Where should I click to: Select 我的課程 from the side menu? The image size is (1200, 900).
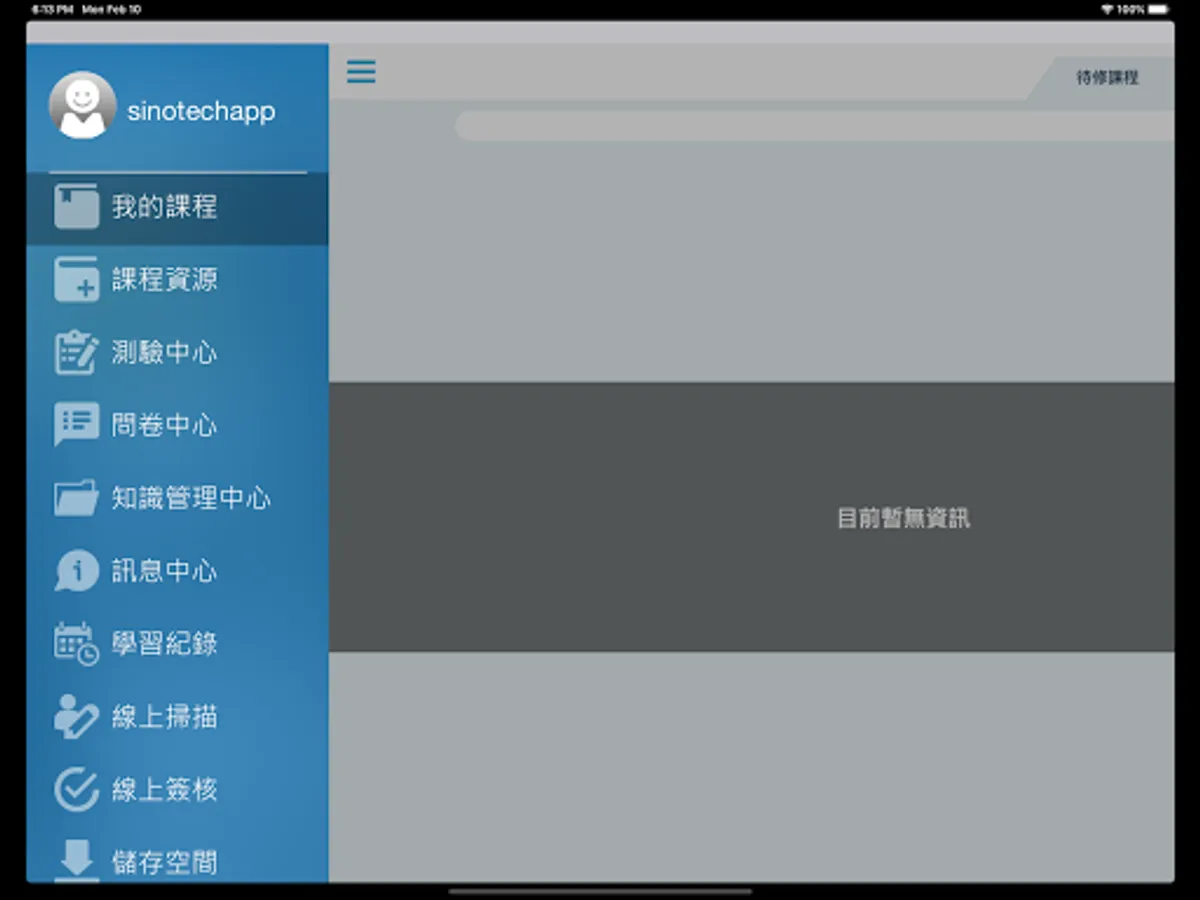tap(165, 207)
